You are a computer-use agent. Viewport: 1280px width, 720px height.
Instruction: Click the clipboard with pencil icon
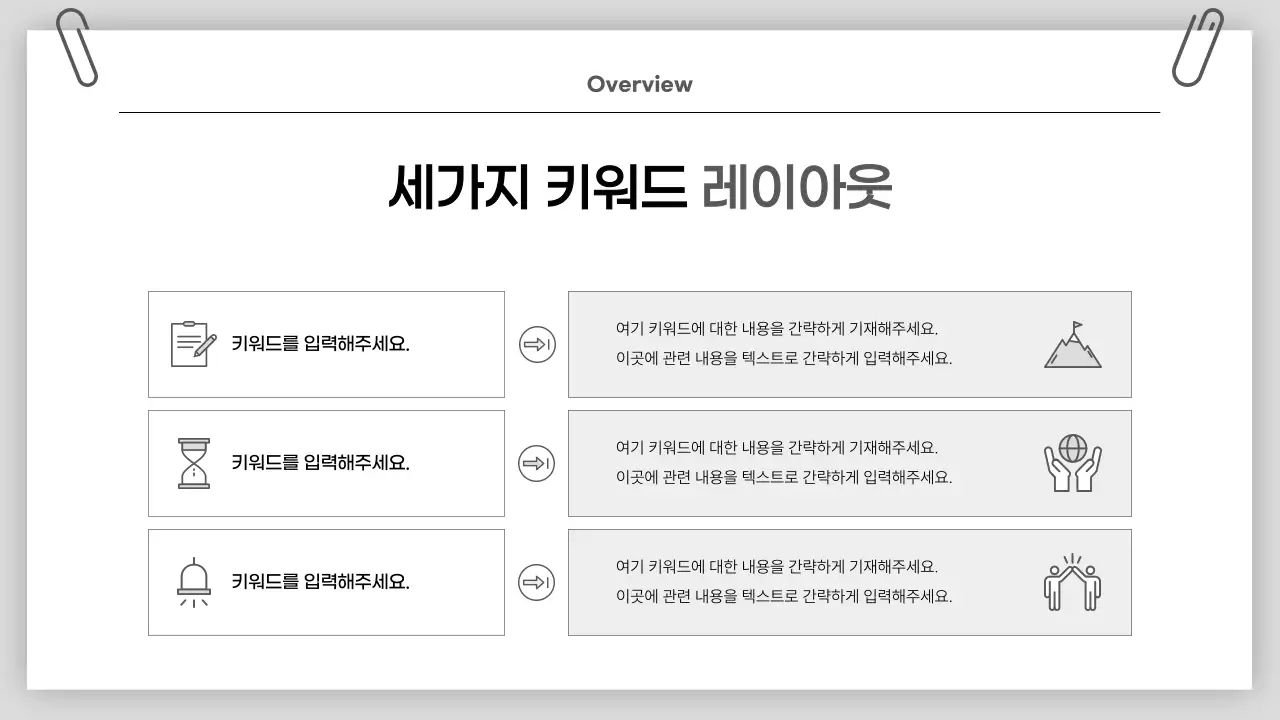click(193, 343)
